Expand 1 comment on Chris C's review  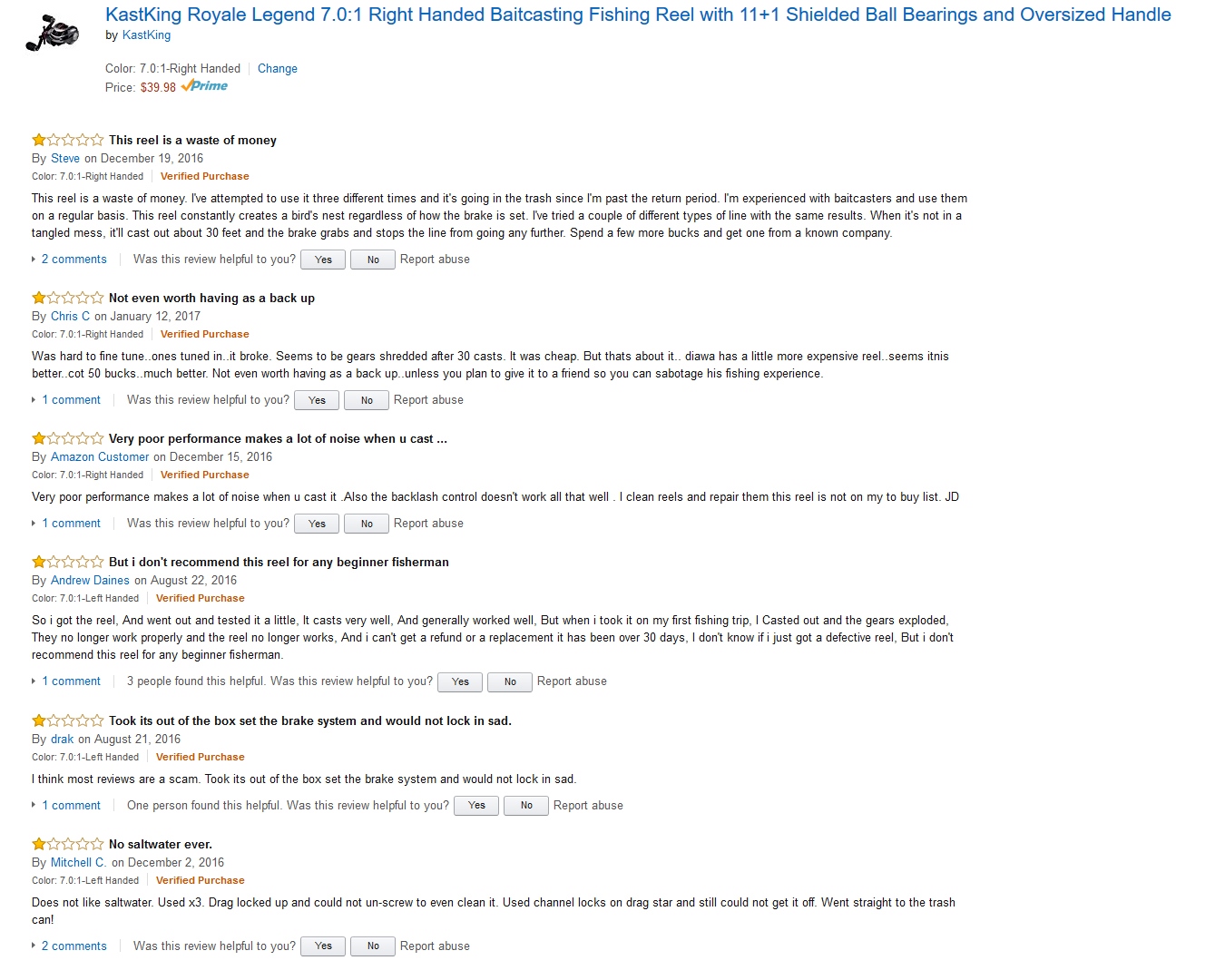pyautogui.click(x=71, y=400)
